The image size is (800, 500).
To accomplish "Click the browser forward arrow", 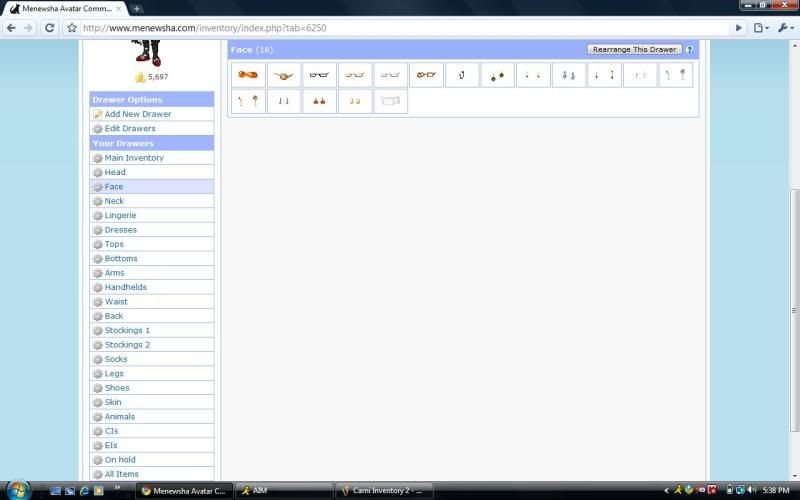I will click(28, 28).
